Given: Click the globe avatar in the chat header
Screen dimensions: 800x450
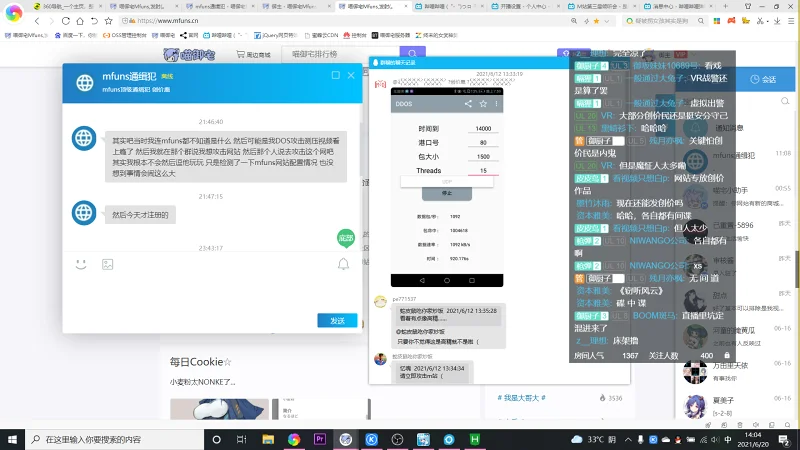Looking at the screenshot, I should 85,82.
